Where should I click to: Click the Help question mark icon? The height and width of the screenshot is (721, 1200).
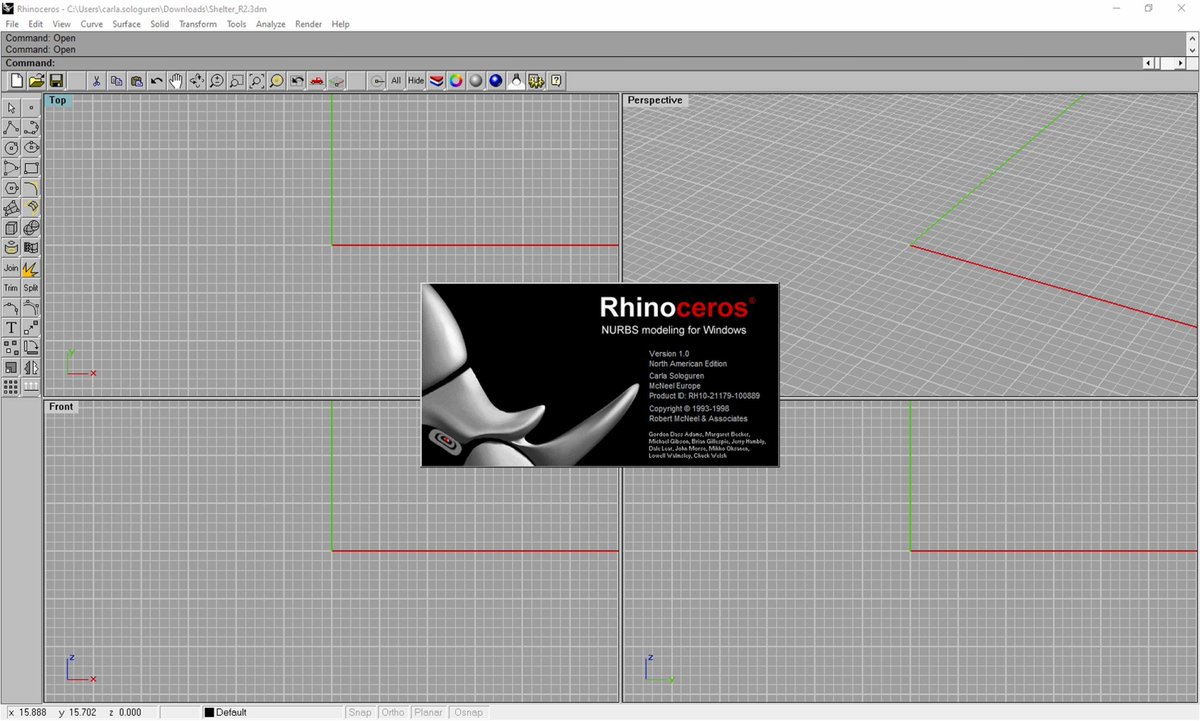click(x=556, y=81)
